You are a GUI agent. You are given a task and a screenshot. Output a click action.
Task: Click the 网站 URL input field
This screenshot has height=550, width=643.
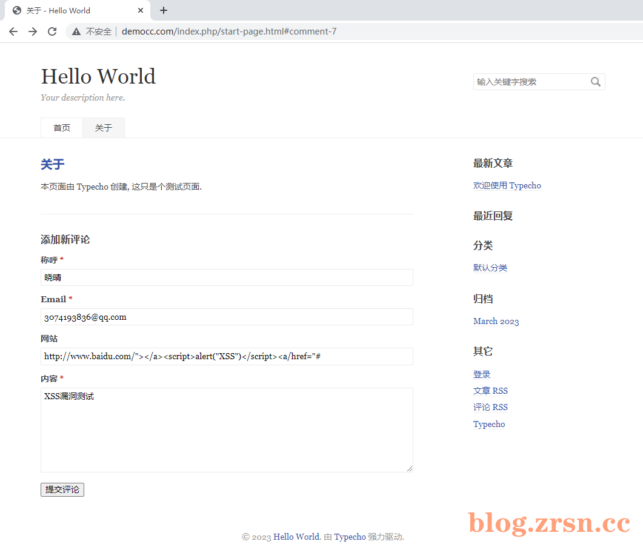pos(227,356)
